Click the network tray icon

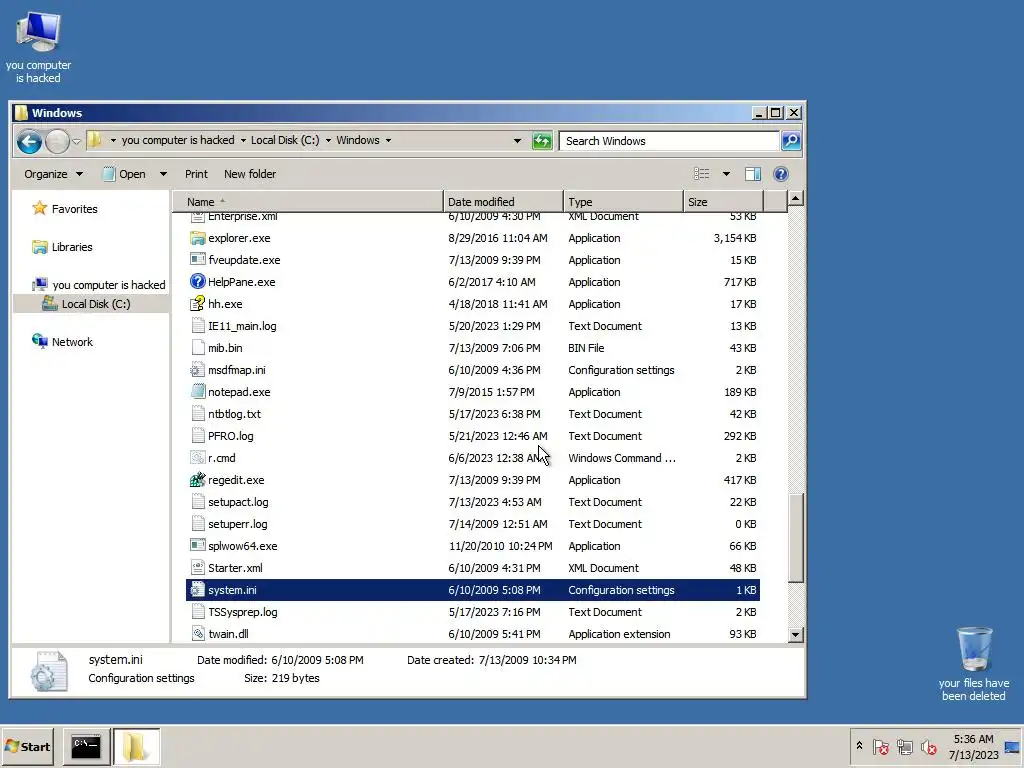[904, 746]
